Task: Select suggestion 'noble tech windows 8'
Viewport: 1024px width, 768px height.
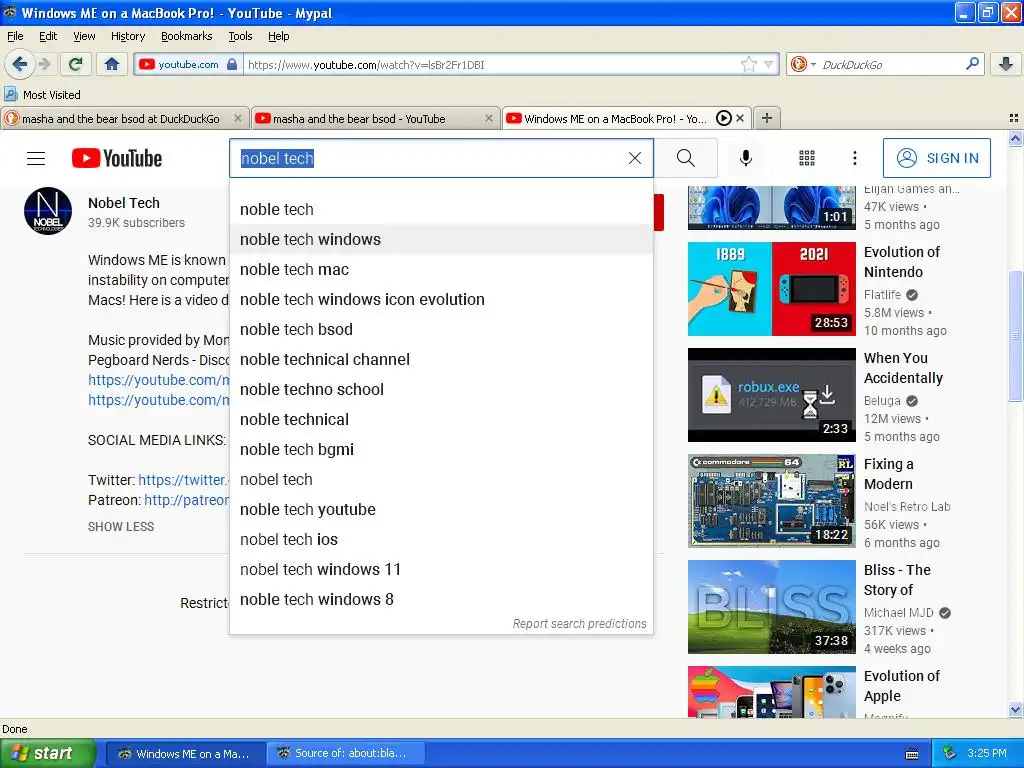Action: point(441,600)
